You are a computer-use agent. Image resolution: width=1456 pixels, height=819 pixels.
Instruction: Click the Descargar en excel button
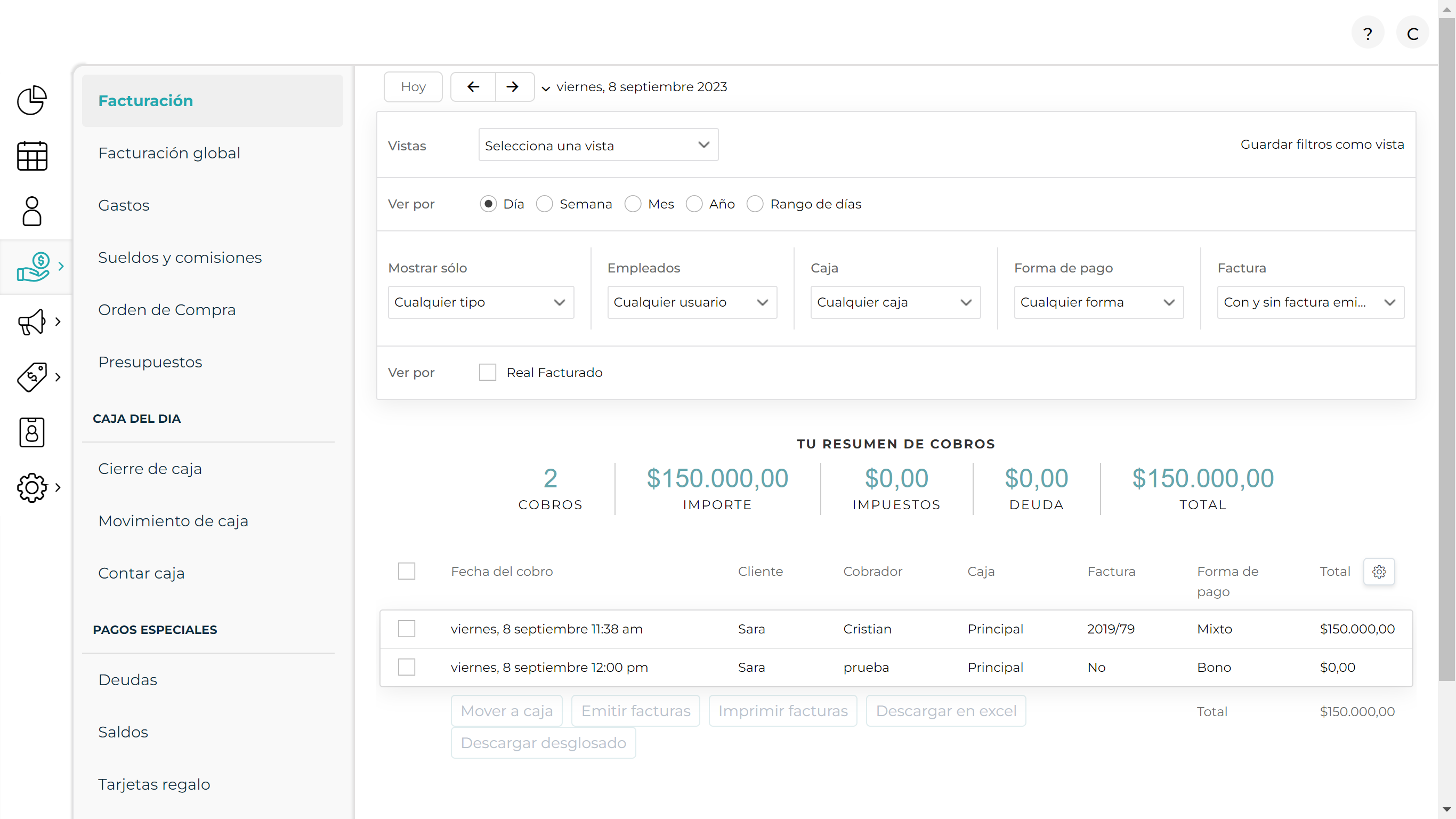click(946, 711)
